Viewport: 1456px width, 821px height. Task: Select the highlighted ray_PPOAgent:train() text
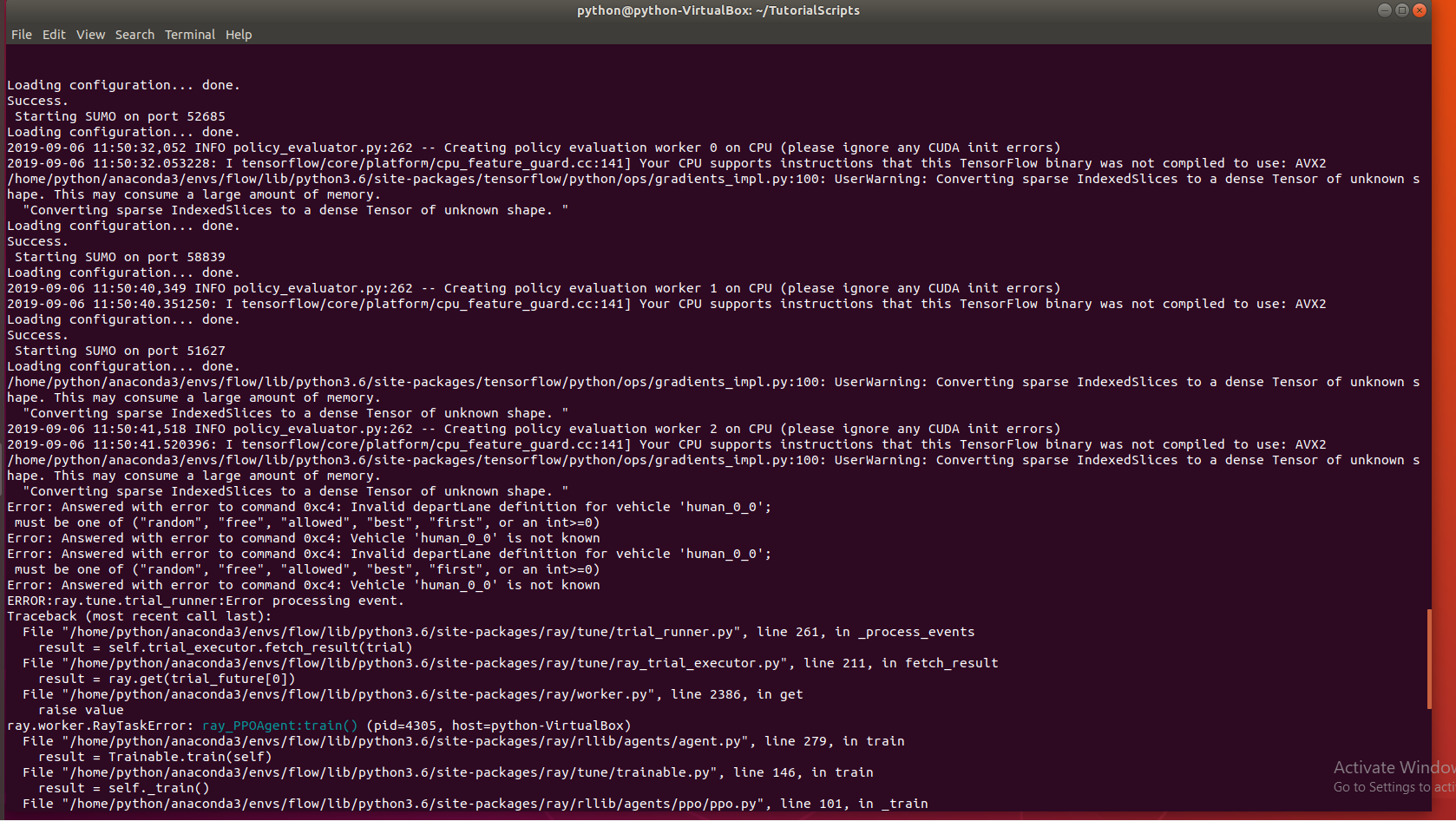click(x=279, y=725)
